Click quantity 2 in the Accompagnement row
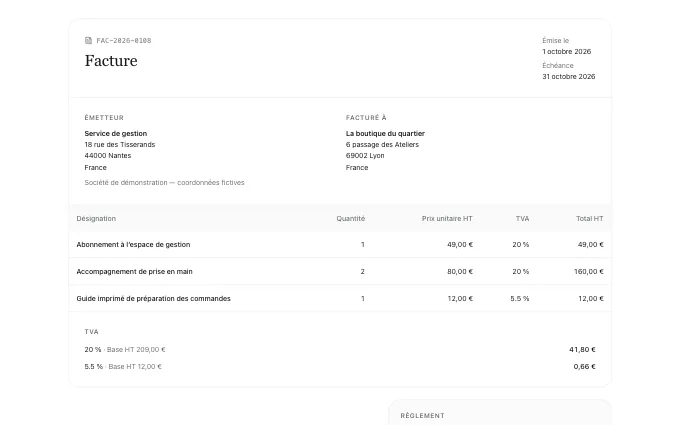This screenshot has width=680, height=425. click(x=363, y=271)
